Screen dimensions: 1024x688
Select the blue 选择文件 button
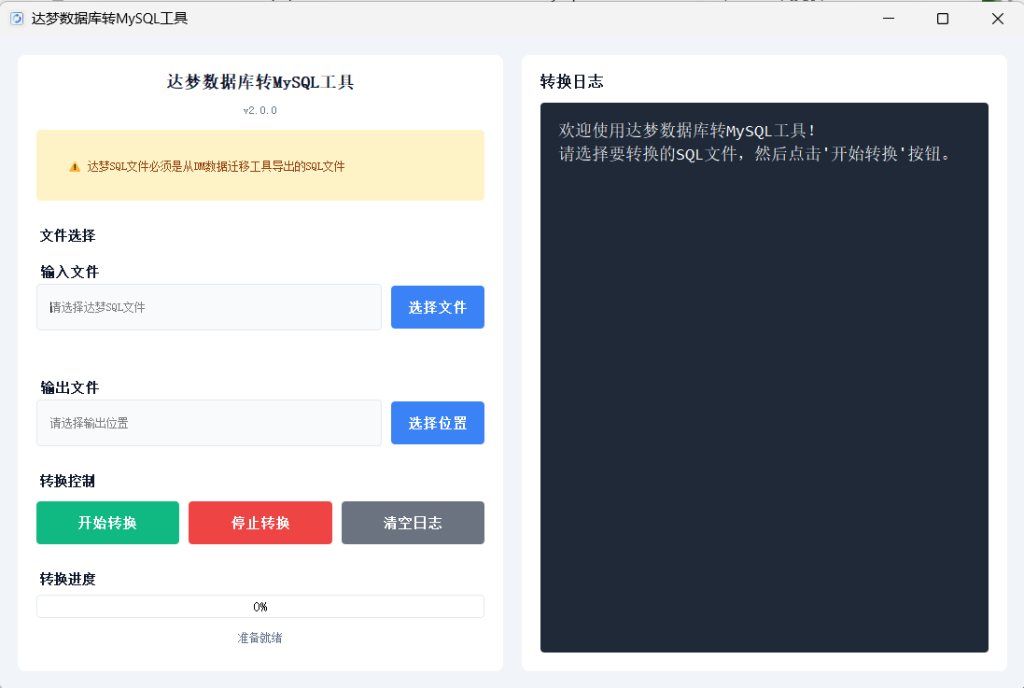[437, 307]
